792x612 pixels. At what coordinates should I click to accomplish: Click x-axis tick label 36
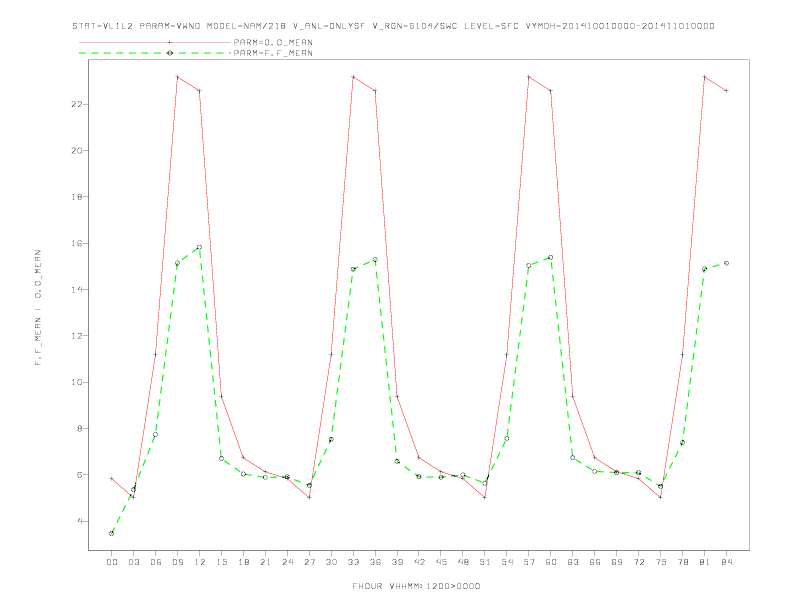pyautogui.click(x=375, y=562)
